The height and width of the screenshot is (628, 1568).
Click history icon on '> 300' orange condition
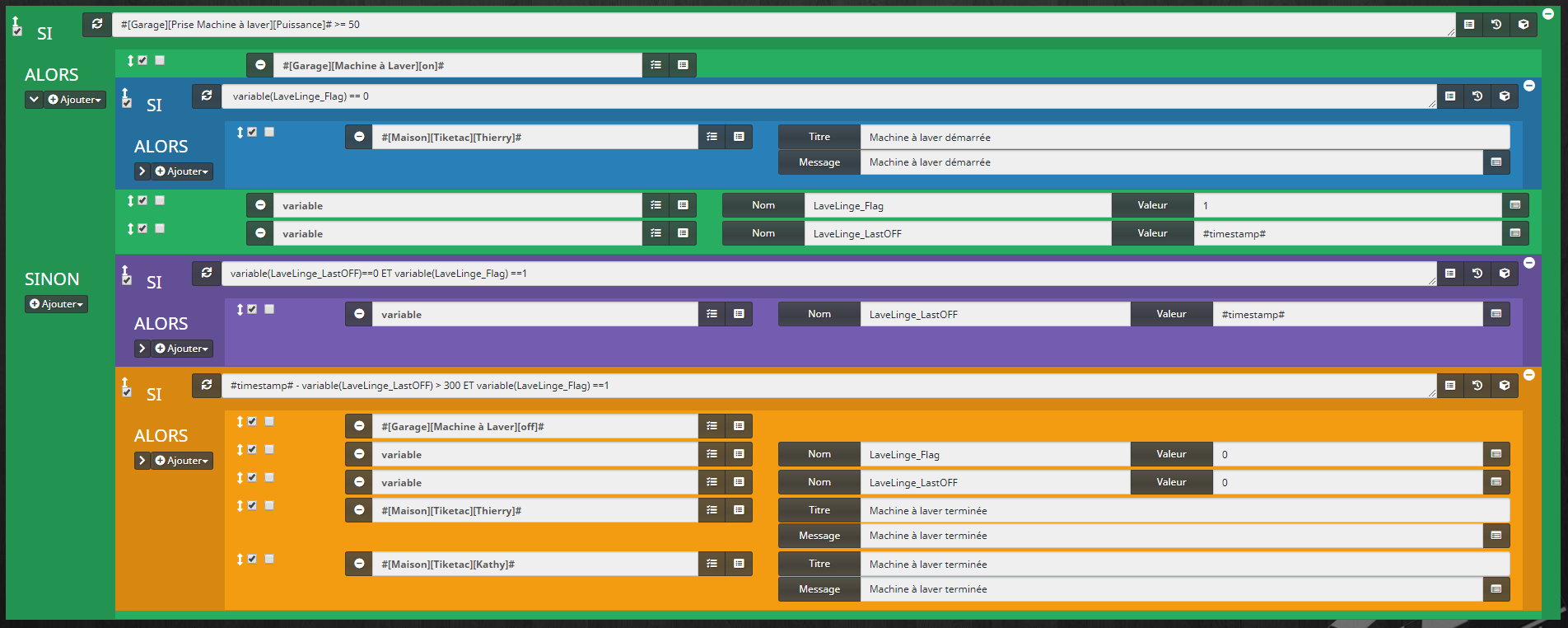[1477, 386]
